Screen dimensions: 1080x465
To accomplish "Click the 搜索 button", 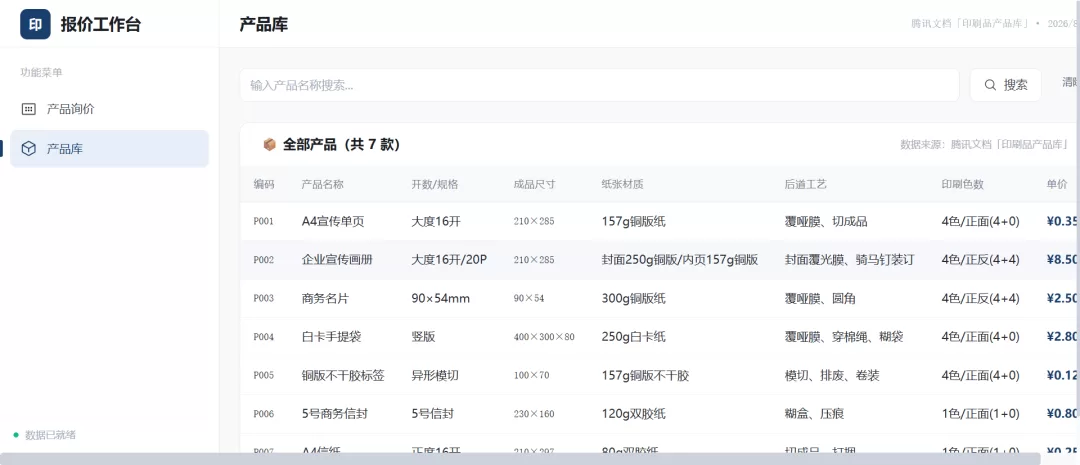I will click(x=1006, y=85).
